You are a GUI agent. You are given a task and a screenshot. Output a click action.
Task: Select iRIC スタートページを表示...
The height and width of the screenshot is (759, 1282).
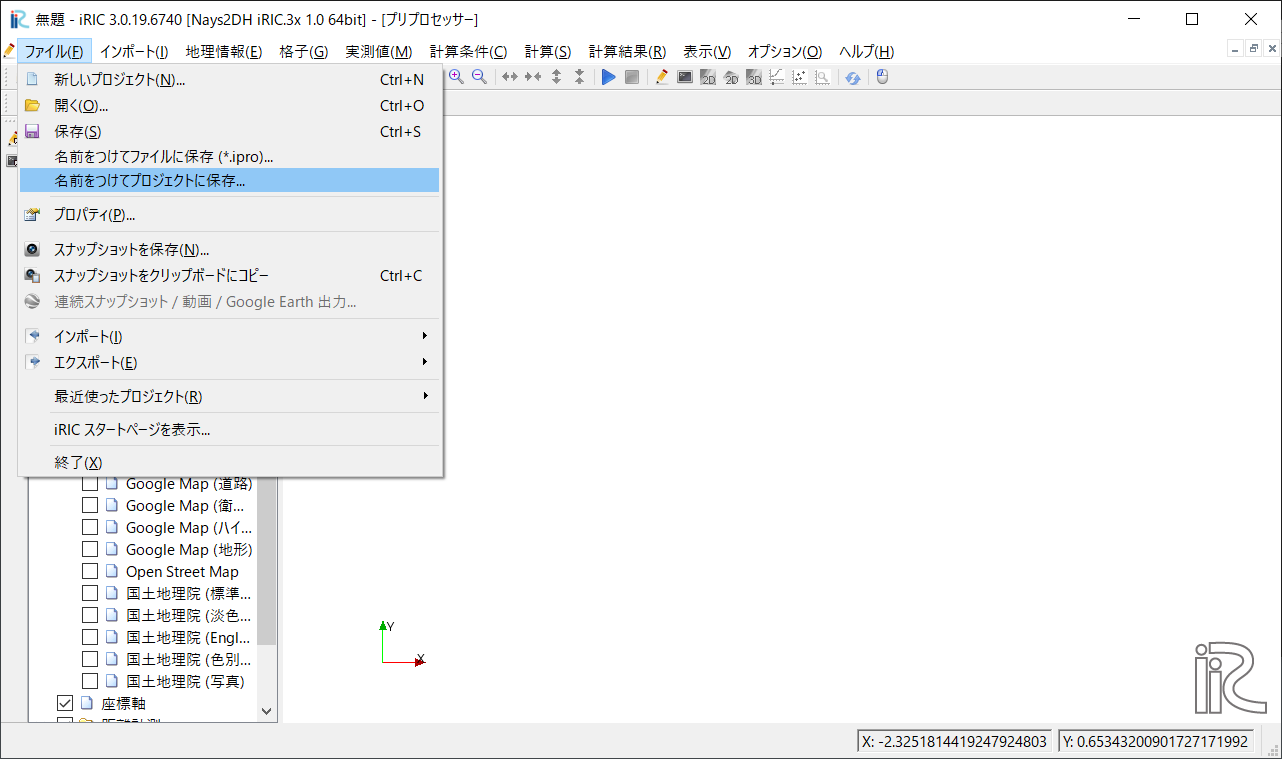(230, 429)
